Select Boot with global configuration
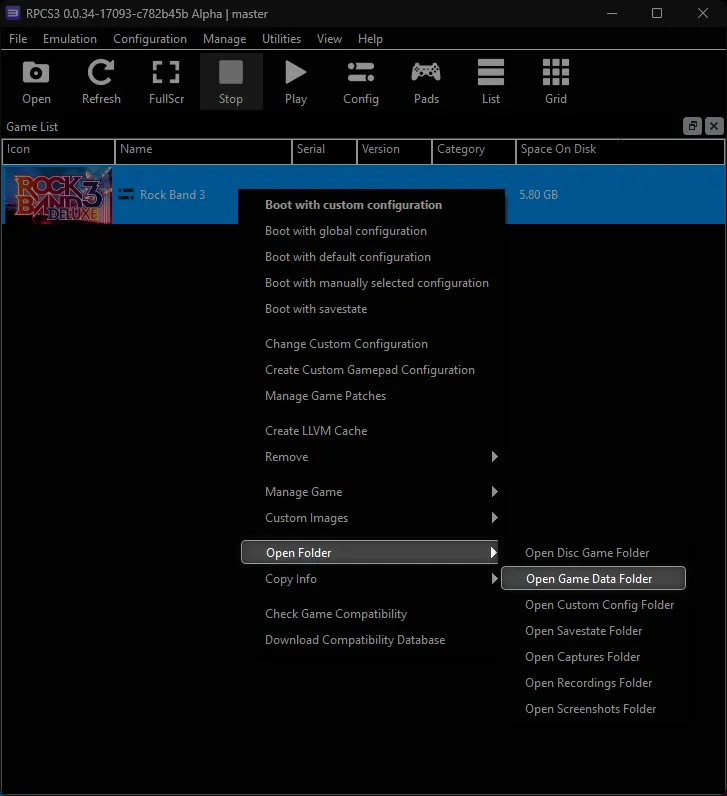This screenshot has width=727, height=796. coord(371,231)
